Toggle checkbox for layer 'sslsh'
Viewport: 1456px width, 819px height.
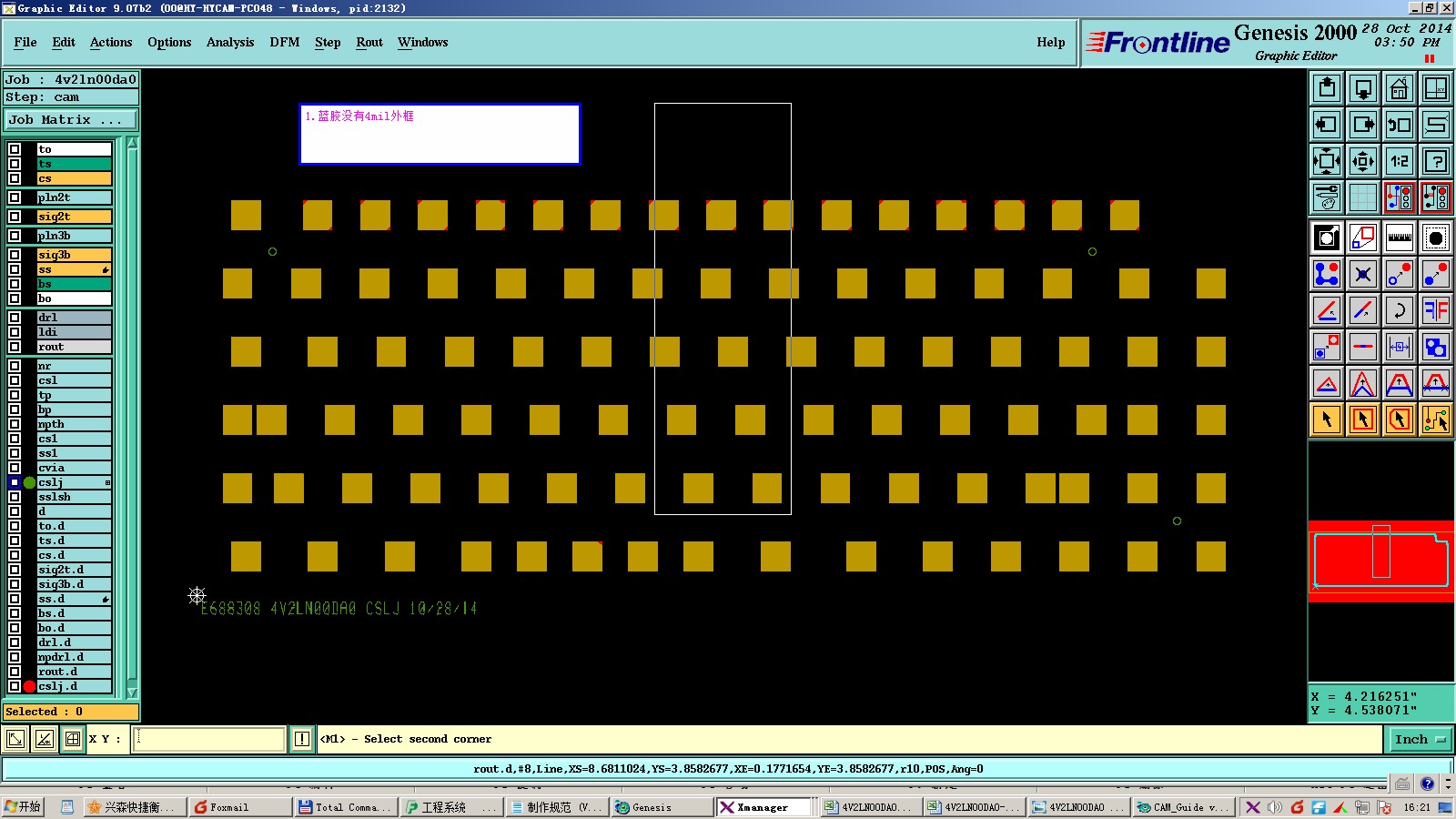coord(15,497)
